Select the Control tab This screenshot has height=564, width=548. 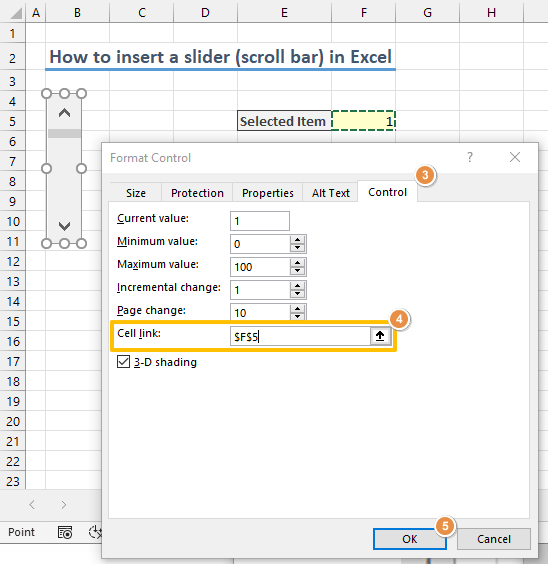click(x=387, y=192)
